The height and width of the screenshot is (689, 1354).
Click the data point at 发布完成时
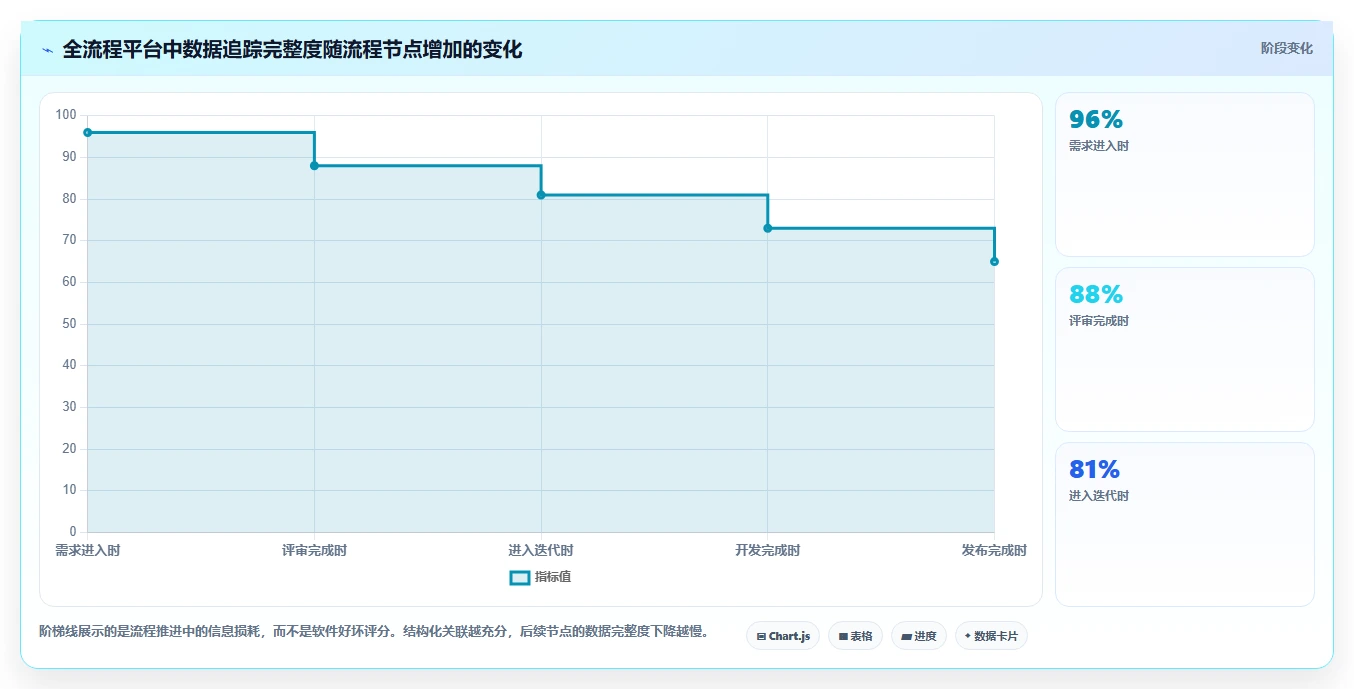[x=994, y=261]
